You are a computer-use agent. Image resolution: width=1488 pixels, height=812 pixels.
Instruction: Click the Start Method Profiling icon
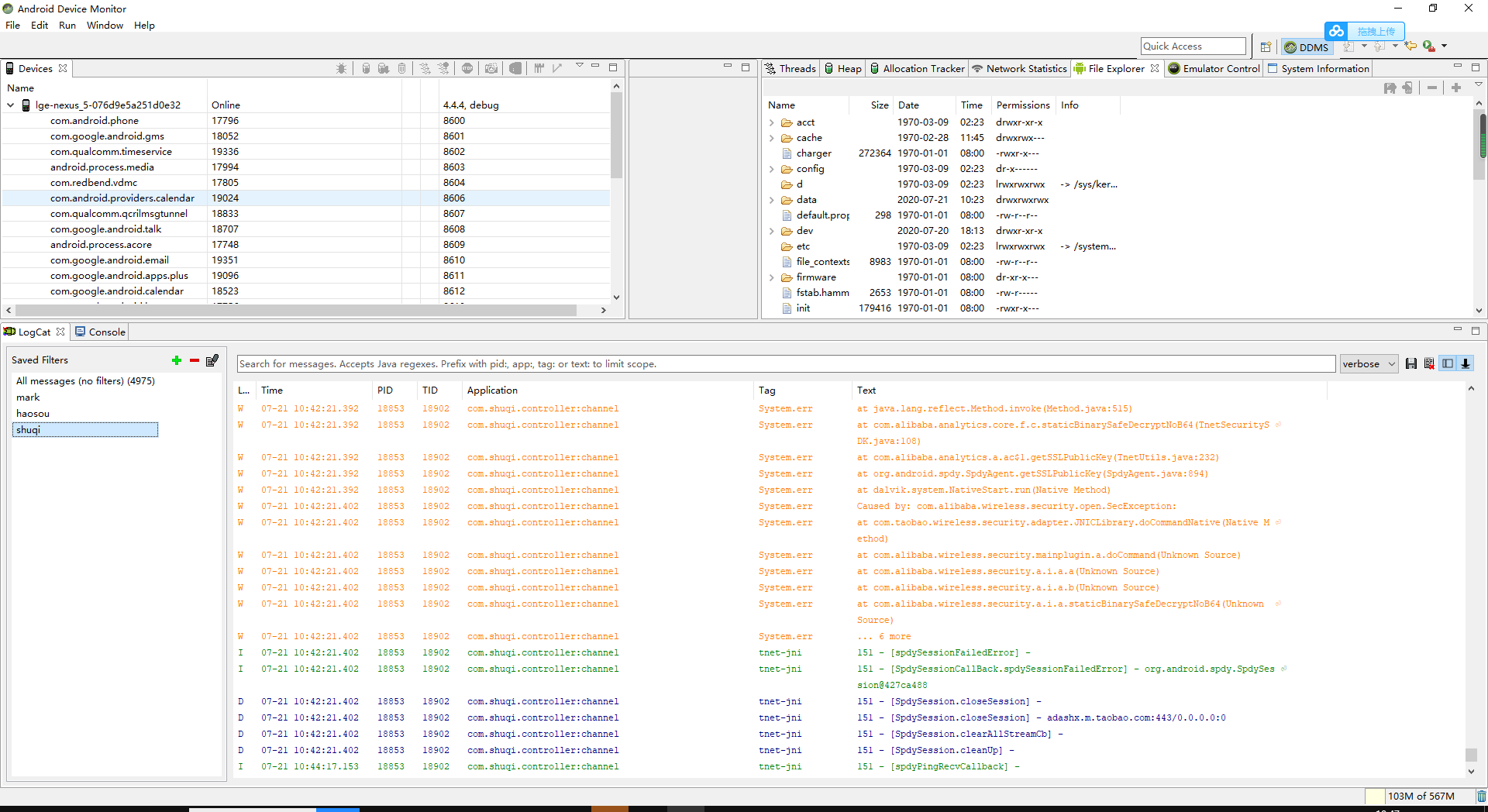click(x=443, y=68)
